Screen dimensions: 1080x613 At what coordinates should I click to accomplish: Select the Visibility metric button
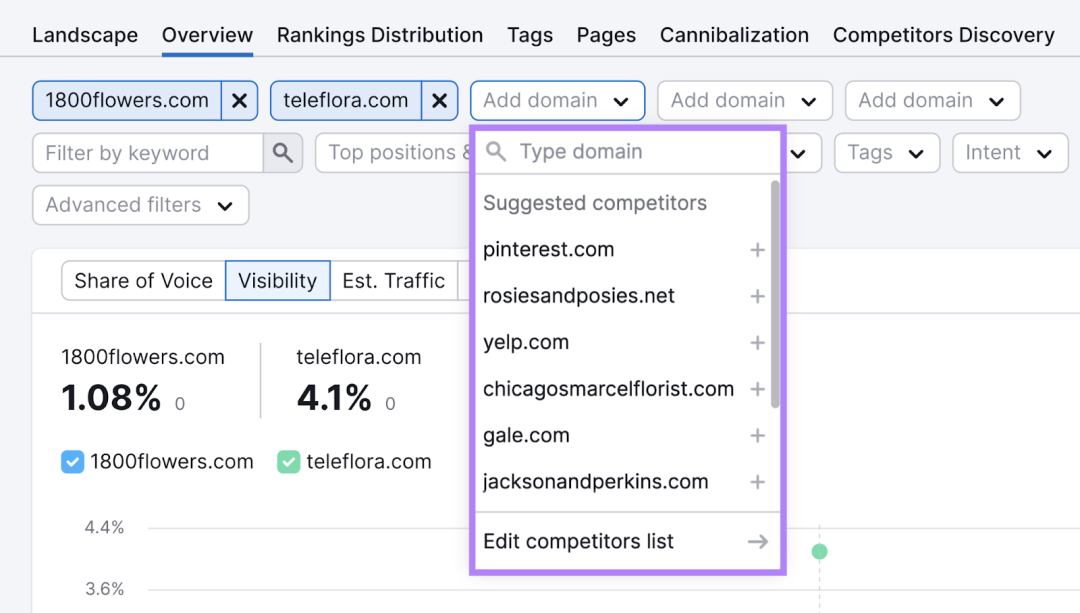pyautogui.click(x=278, y=280)
